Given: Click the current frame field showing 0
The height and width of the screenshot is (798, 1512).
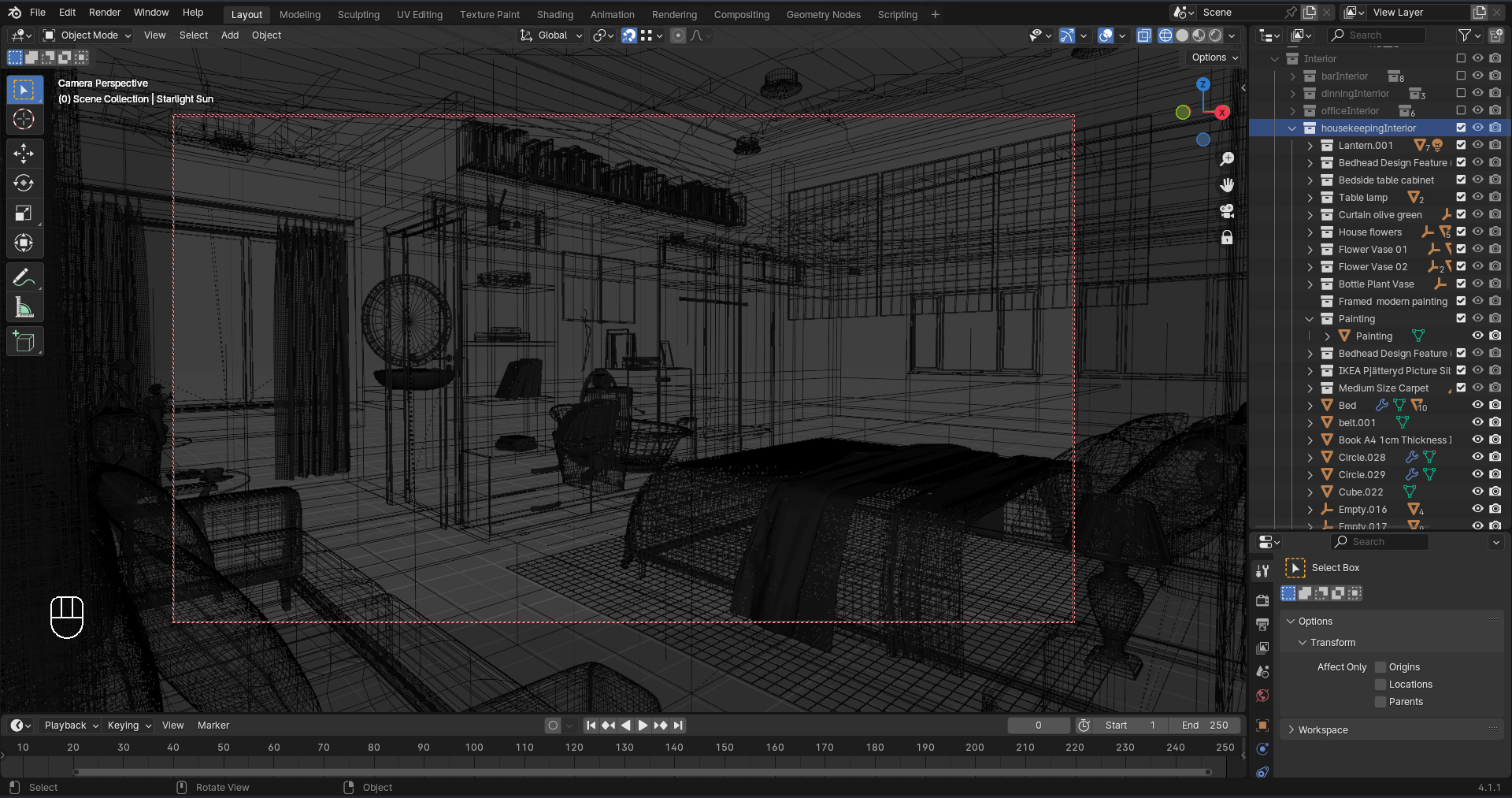Looking at the screenshot, I should click(1039, 726).
